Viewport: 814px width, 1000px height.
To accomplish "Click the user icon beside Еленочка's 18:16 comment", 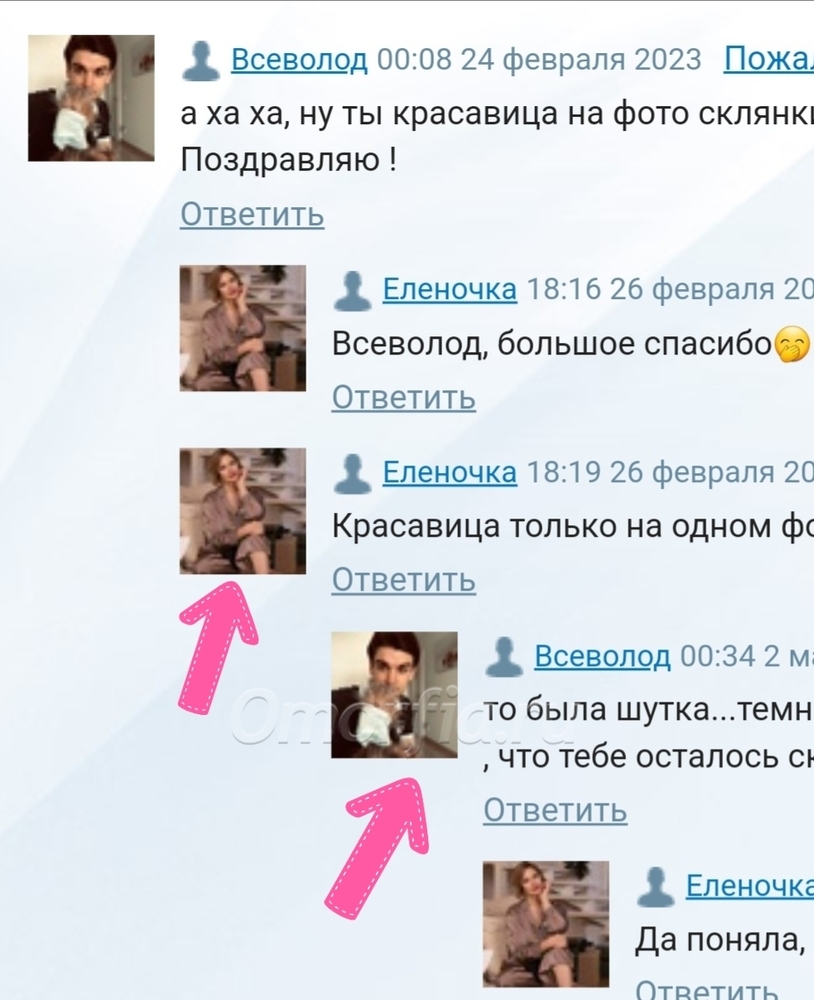I will coord(353,291).
